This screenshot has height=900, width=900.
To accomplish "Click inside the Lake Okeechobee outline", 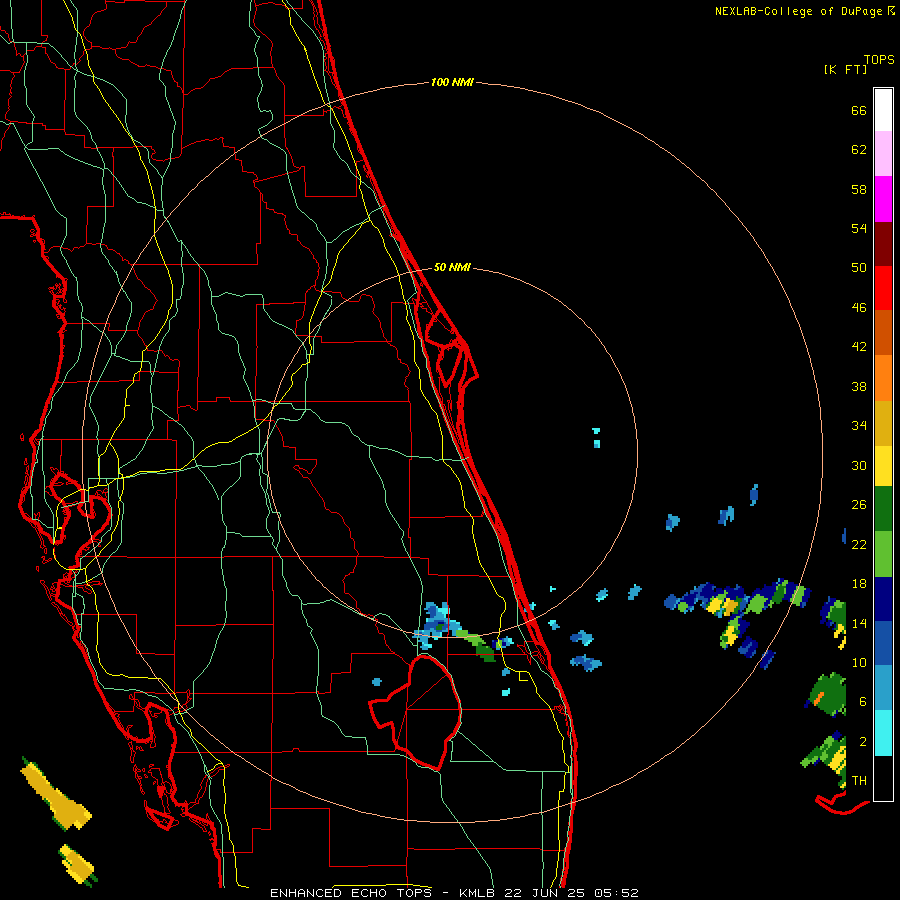I will click(x=428, y=712).
